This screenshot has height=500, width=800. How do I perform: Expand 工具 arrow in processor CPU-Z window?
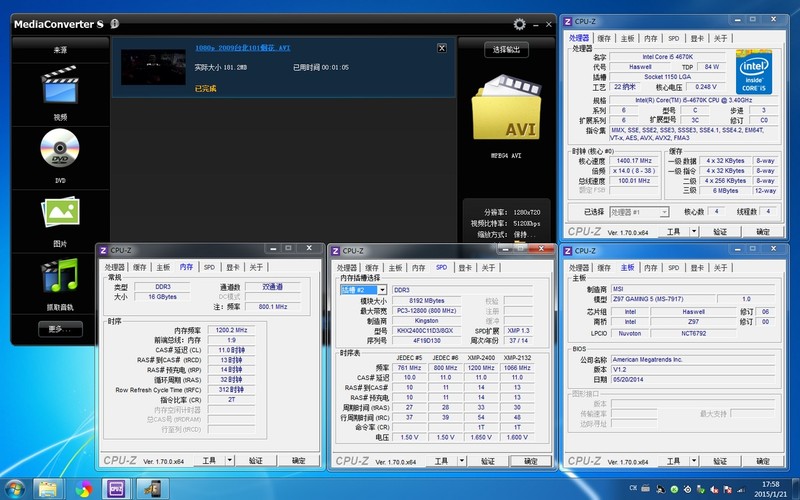(694, 232)
